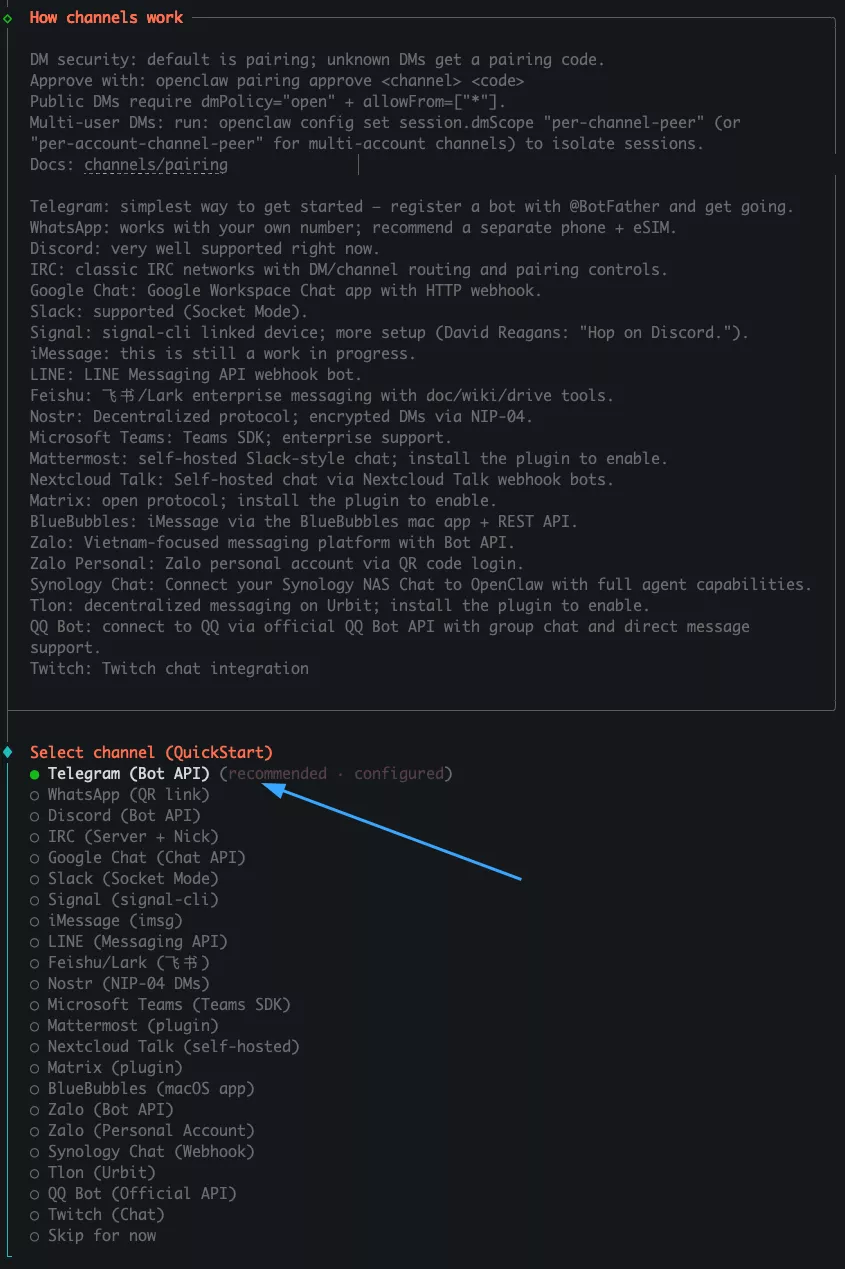Select Signal (signal-cli) channel option

[133, 899]
